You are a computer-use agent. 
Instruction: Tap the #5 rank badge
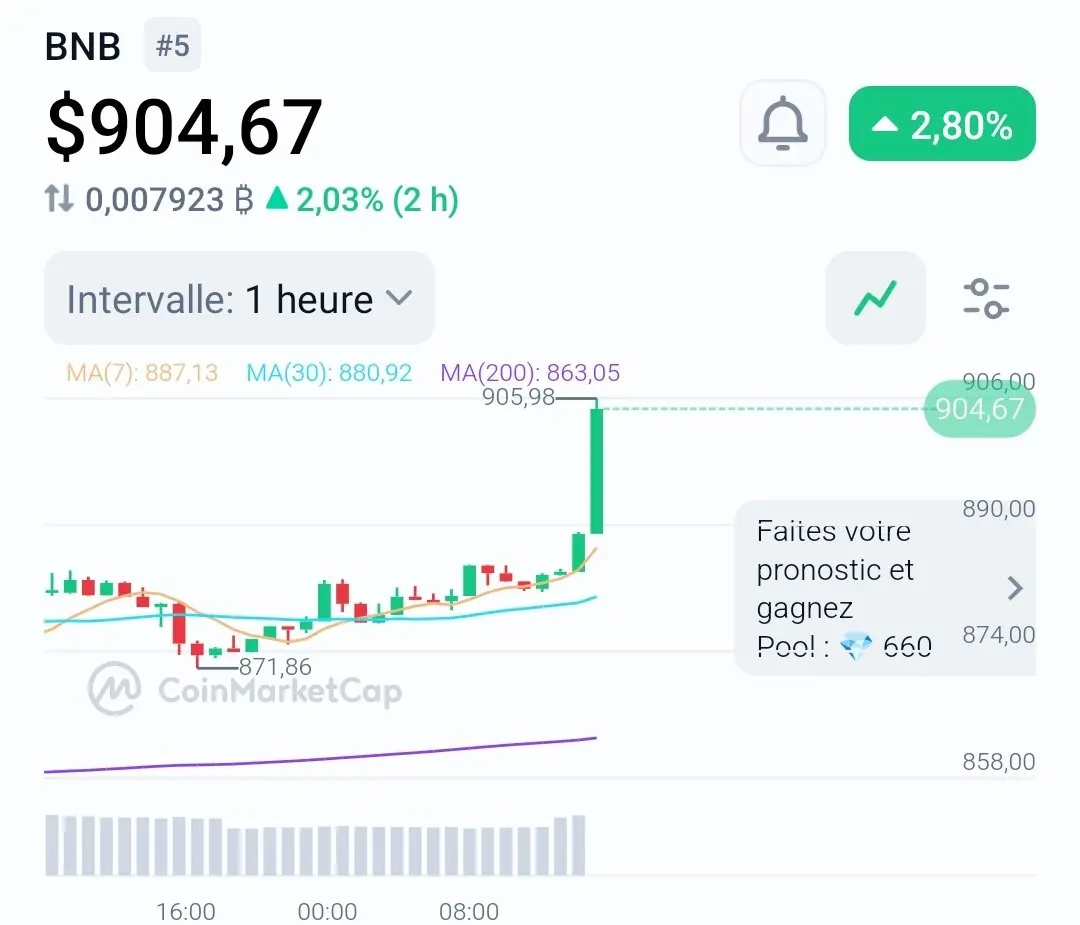point(172,45)
